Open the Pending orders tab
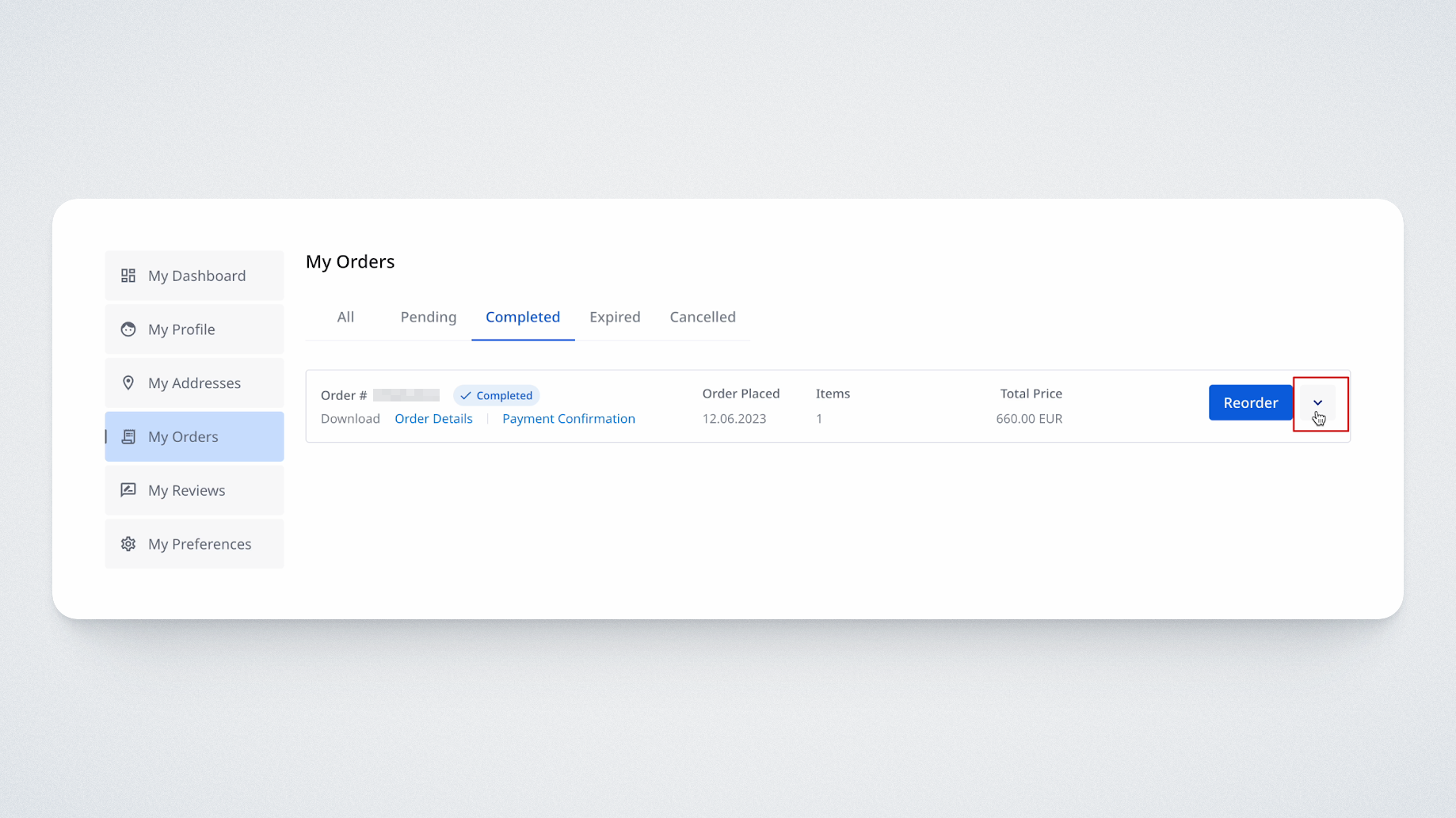 click(428, 317)
